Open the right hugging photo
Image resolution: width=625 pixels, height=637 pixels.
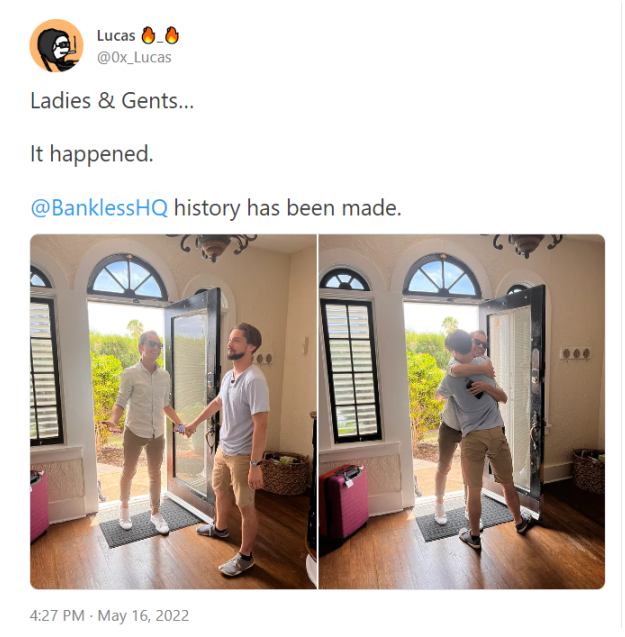462,411
